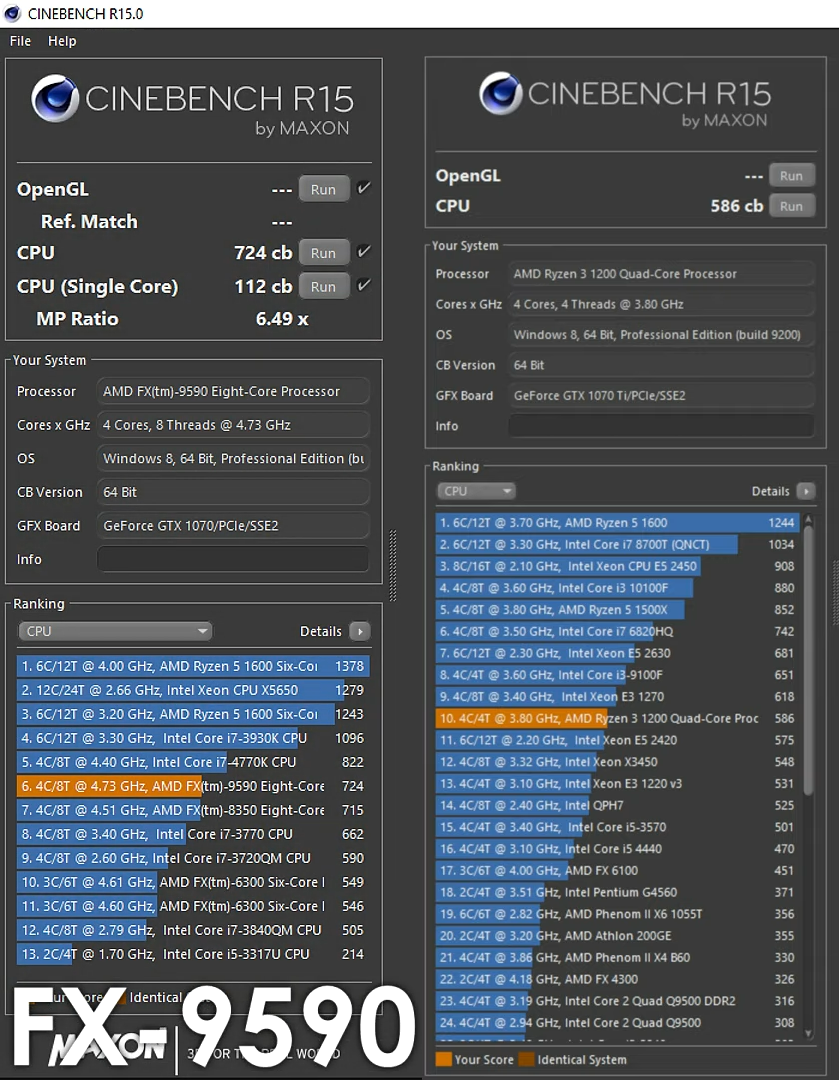This screenshot has height=1080, width=839.
Task: Click the Info field in right panel
Action: [661, 426]
